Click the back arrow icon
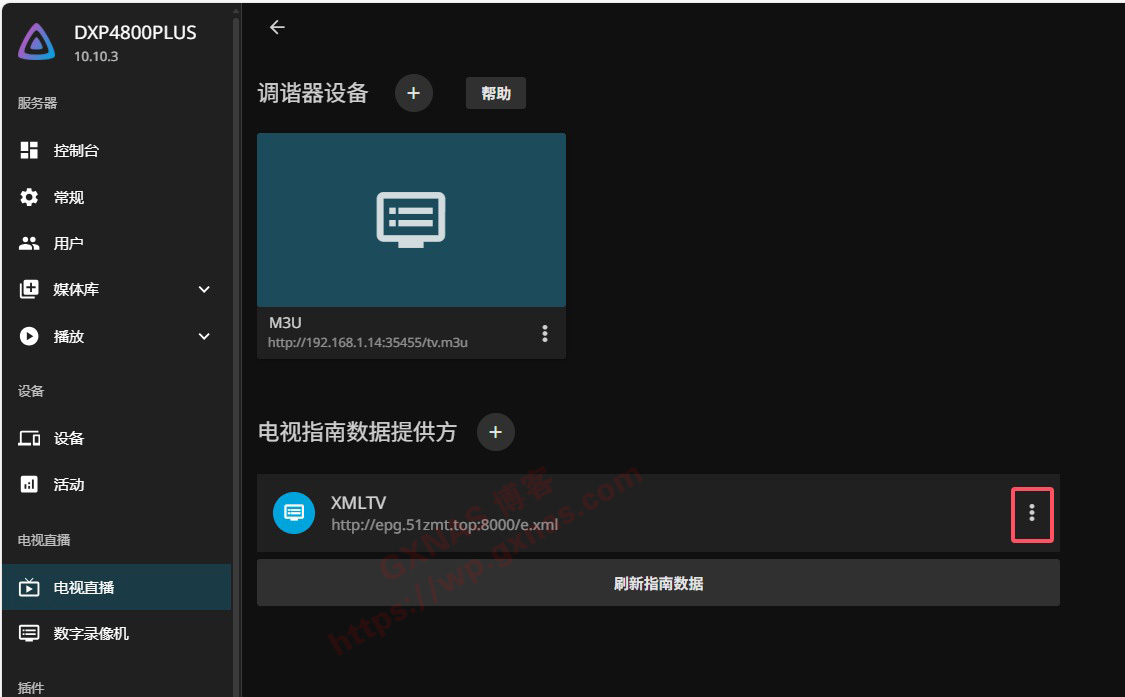1125x697 pixels. coord(277,28)
